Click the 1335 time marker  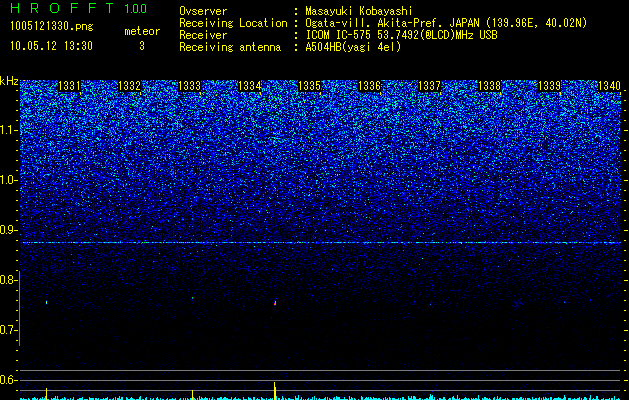pyautogui.click(x=309, y=86)
